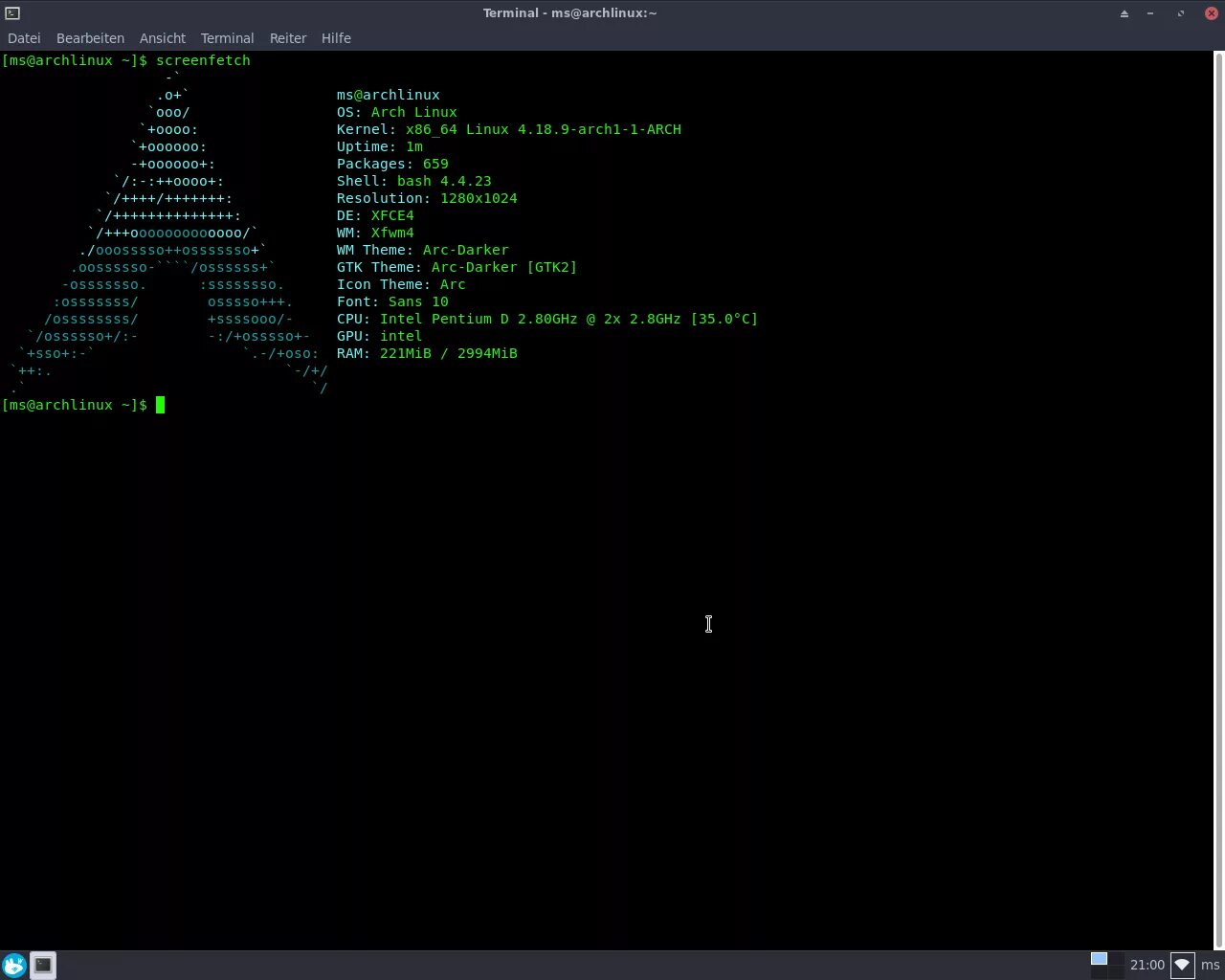Click the 'Shell: bash 4.4.23' line
The height and width of the screenshot is (980, 1225).
[414, 181]
